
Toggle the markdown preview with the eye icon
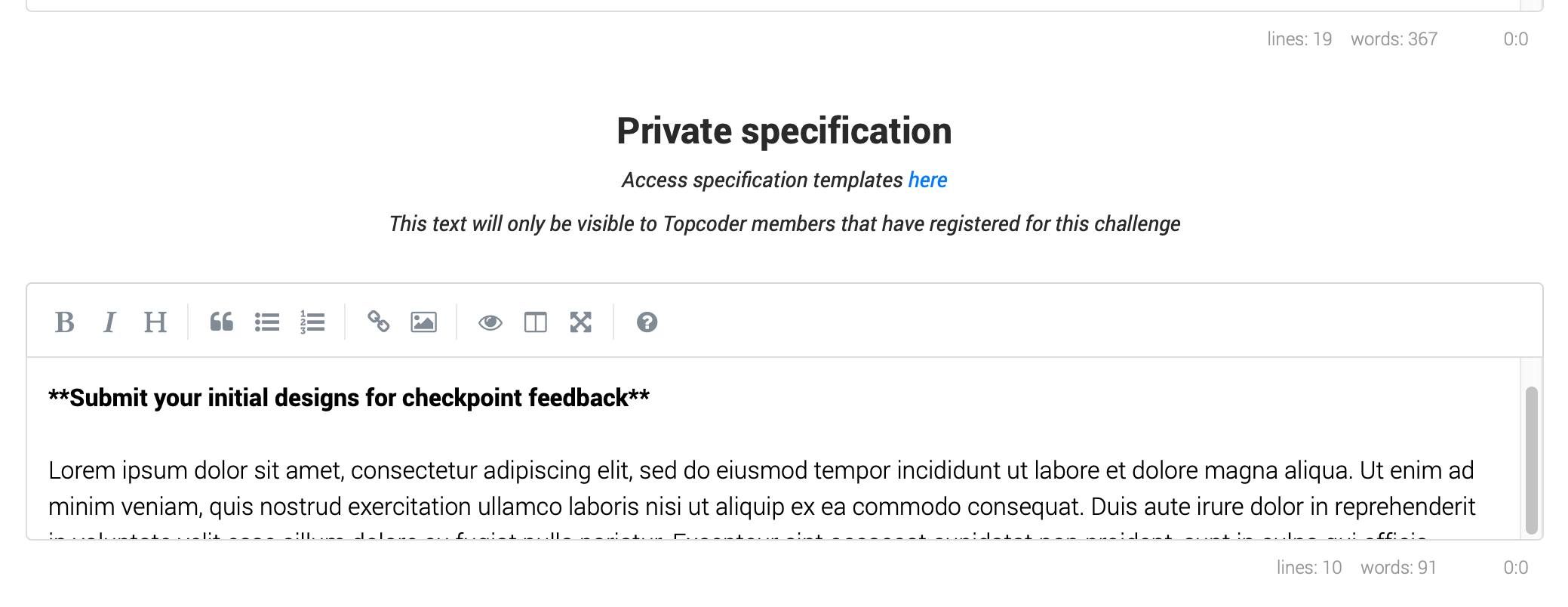(x=490, y=322)
